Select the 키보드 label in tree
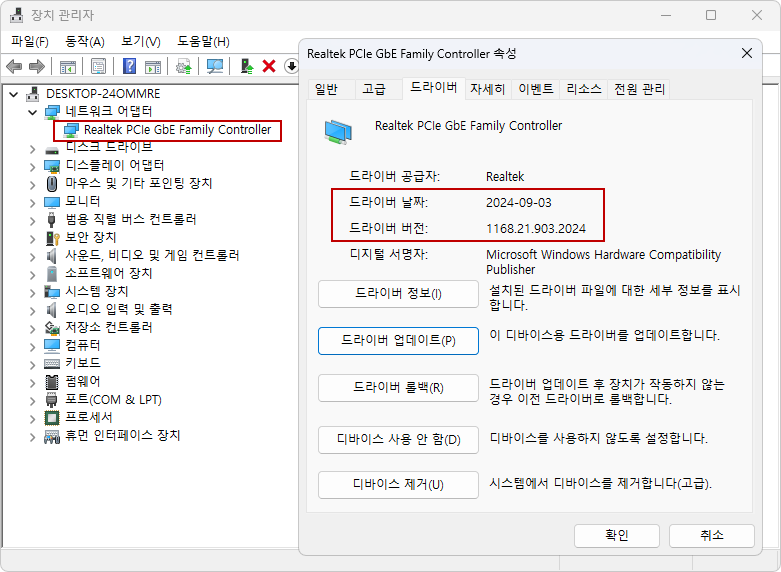Screen dimensions: 781x572 click(83, 364)
